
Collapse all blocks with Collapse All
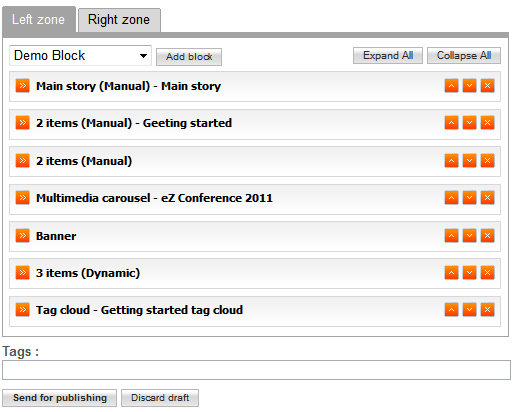point(464,55)
